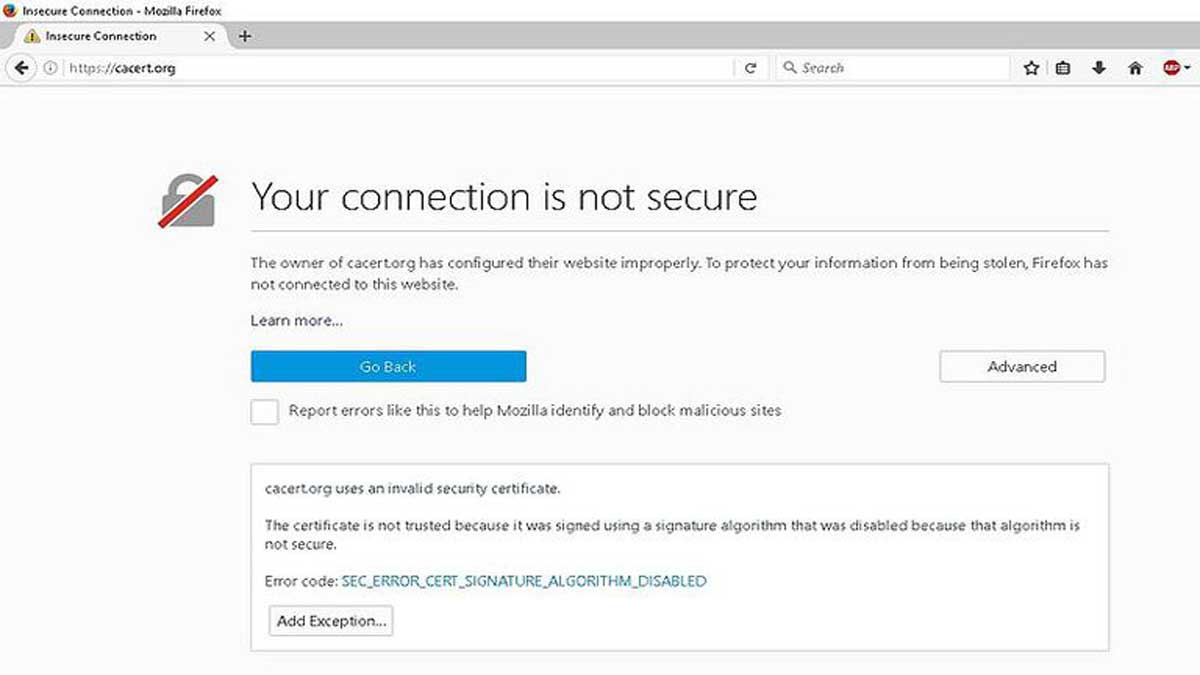Go to homepage using the home icon
The image size is (1200, 675).
click(1135, 68)
